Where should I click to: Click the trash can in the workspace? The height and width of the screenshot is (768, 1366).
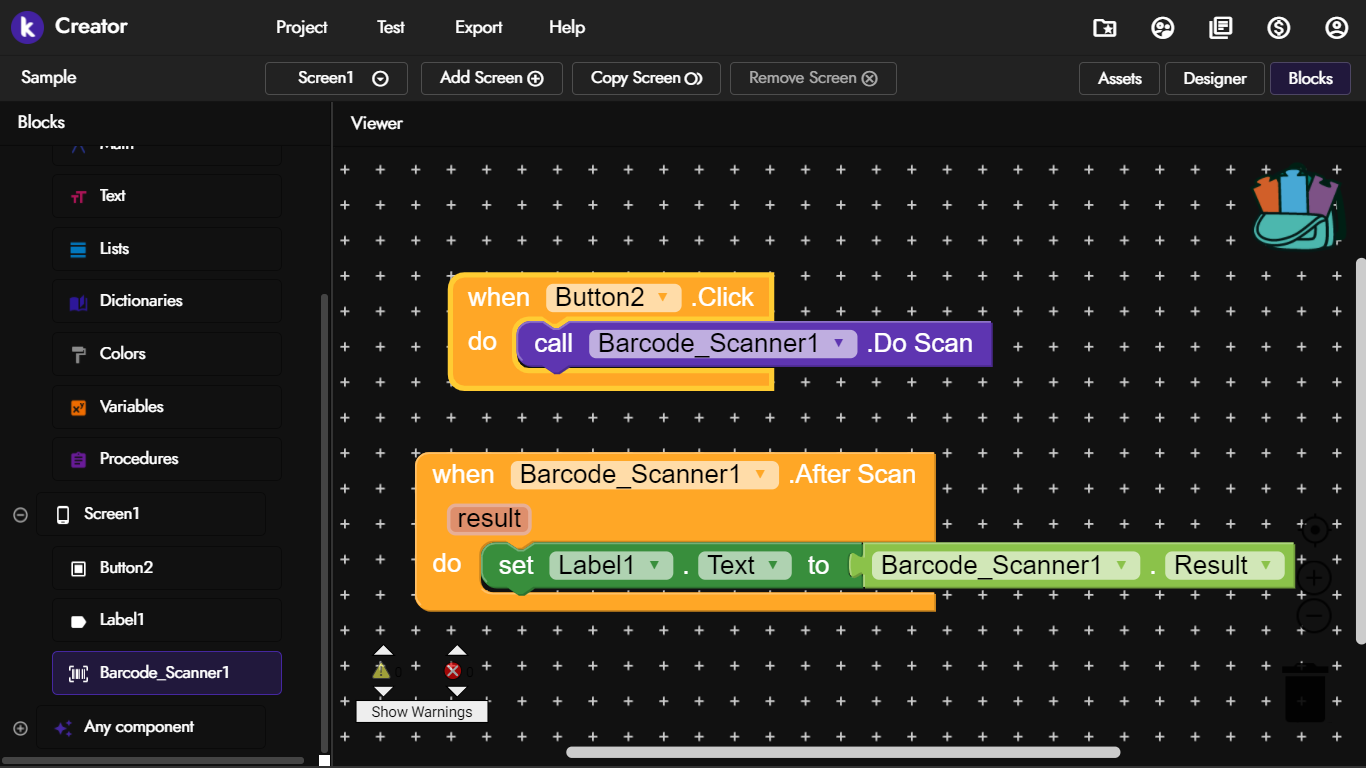(x=1304, y=694)
